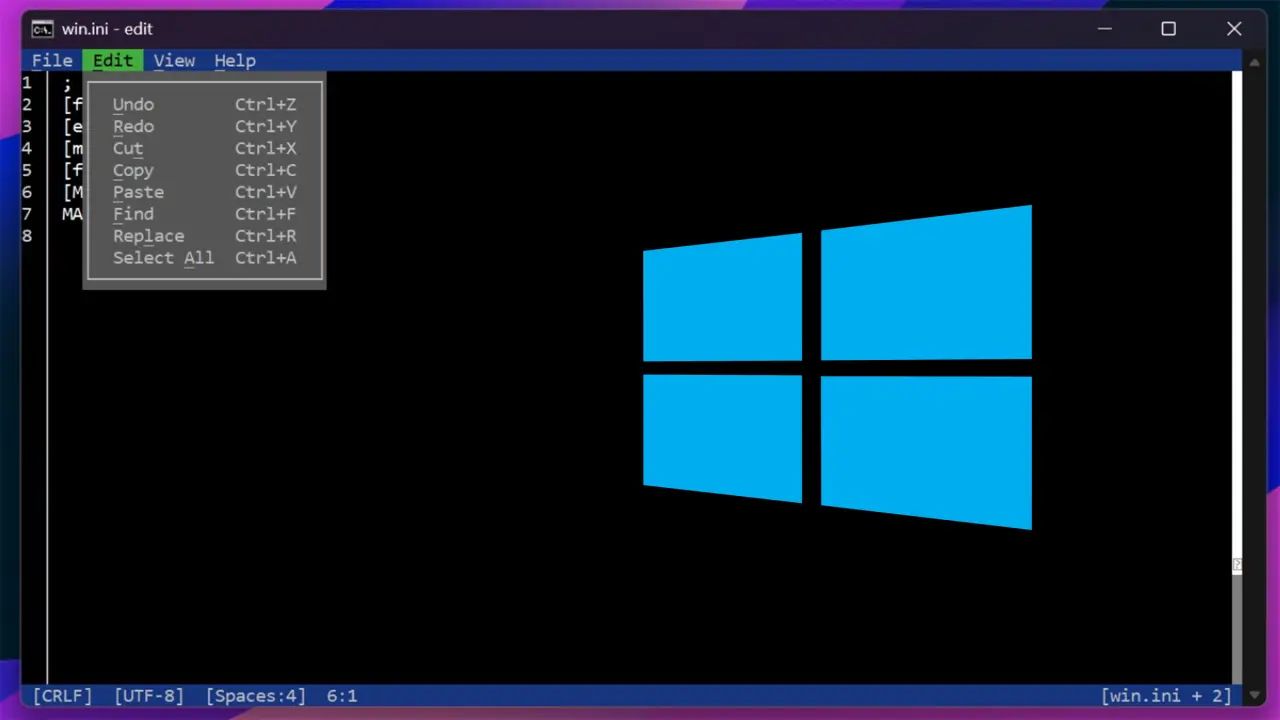Click the terminal icon in the title bar
The height and width of the screenshot is (720, 1280).
coord(42,29)
